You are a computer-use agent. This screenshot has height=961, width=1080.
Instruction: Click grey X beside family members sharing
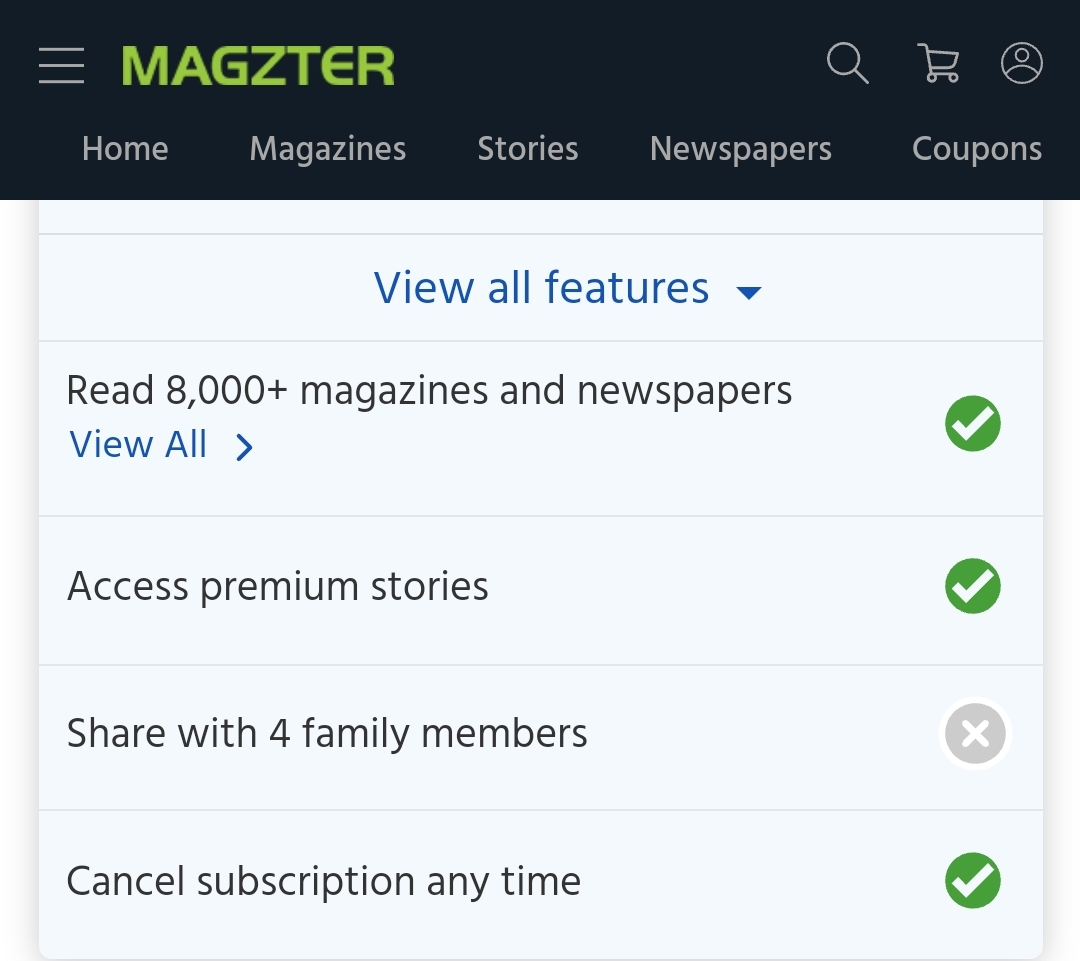pyautogui.click(x=975, y=733)
